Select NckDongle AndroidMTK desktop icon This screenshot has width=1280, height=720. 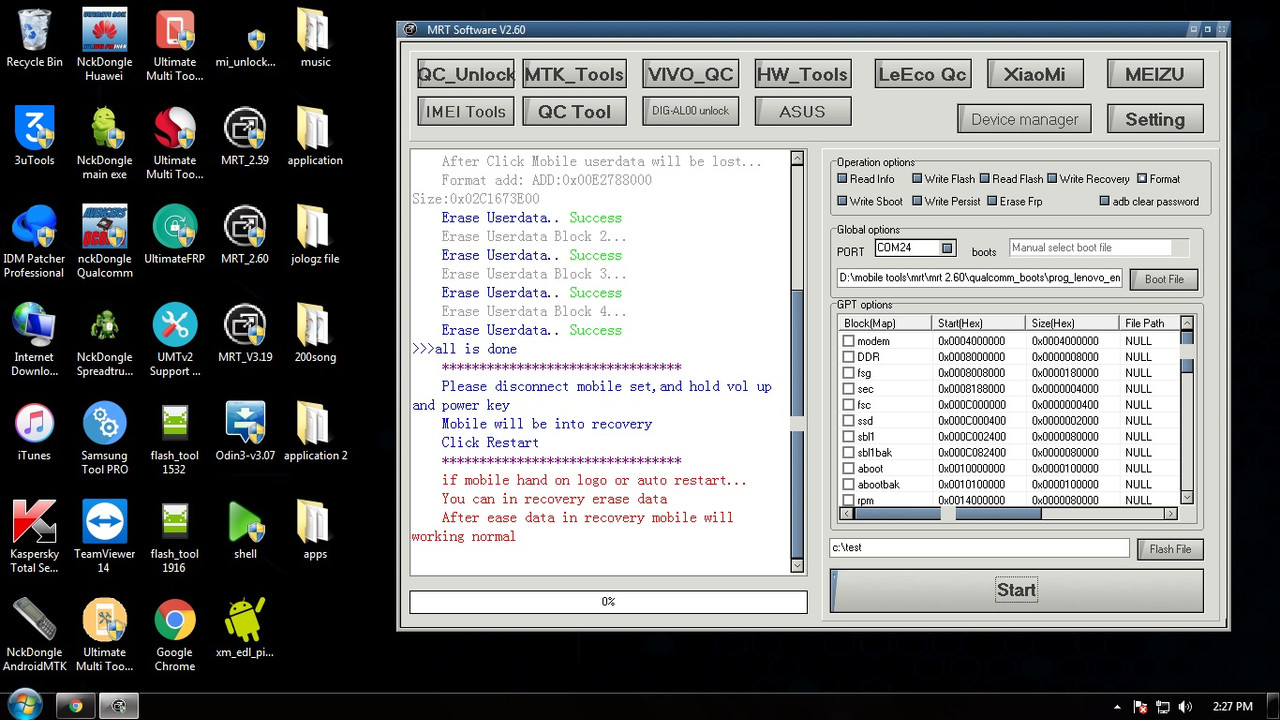pos(34,635)
